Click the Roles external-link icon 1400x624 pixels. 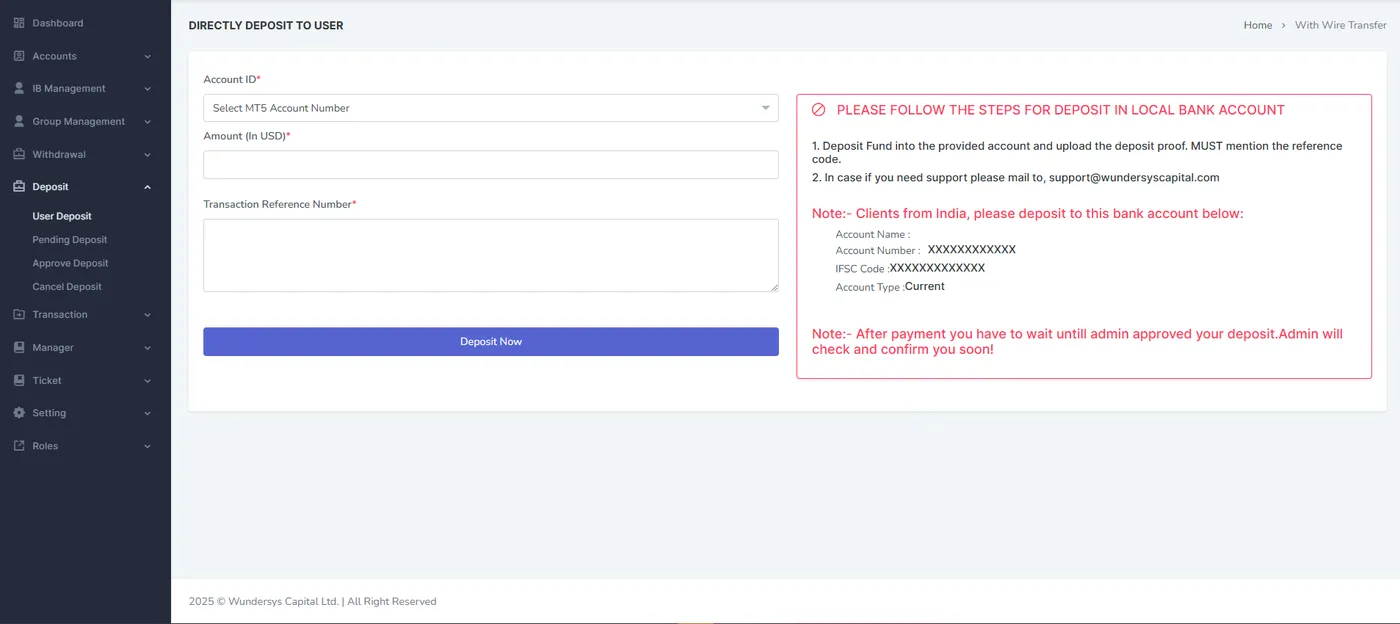(19, 446)
